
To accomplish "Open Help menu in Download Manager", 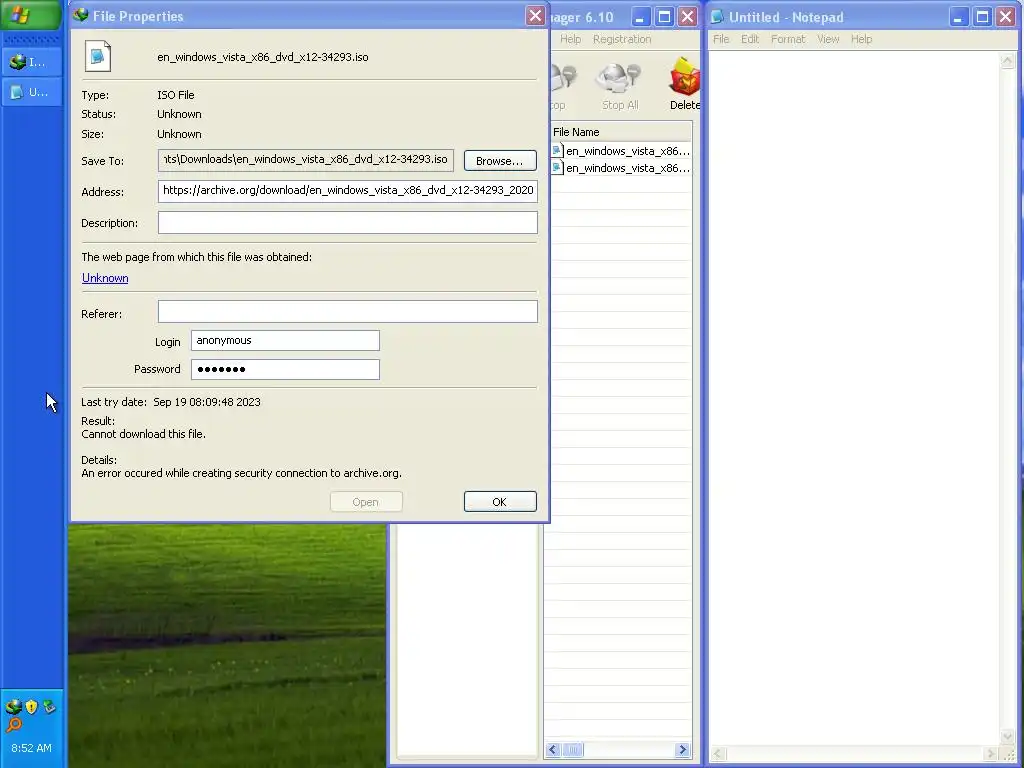I will click(x=570, y=39).
